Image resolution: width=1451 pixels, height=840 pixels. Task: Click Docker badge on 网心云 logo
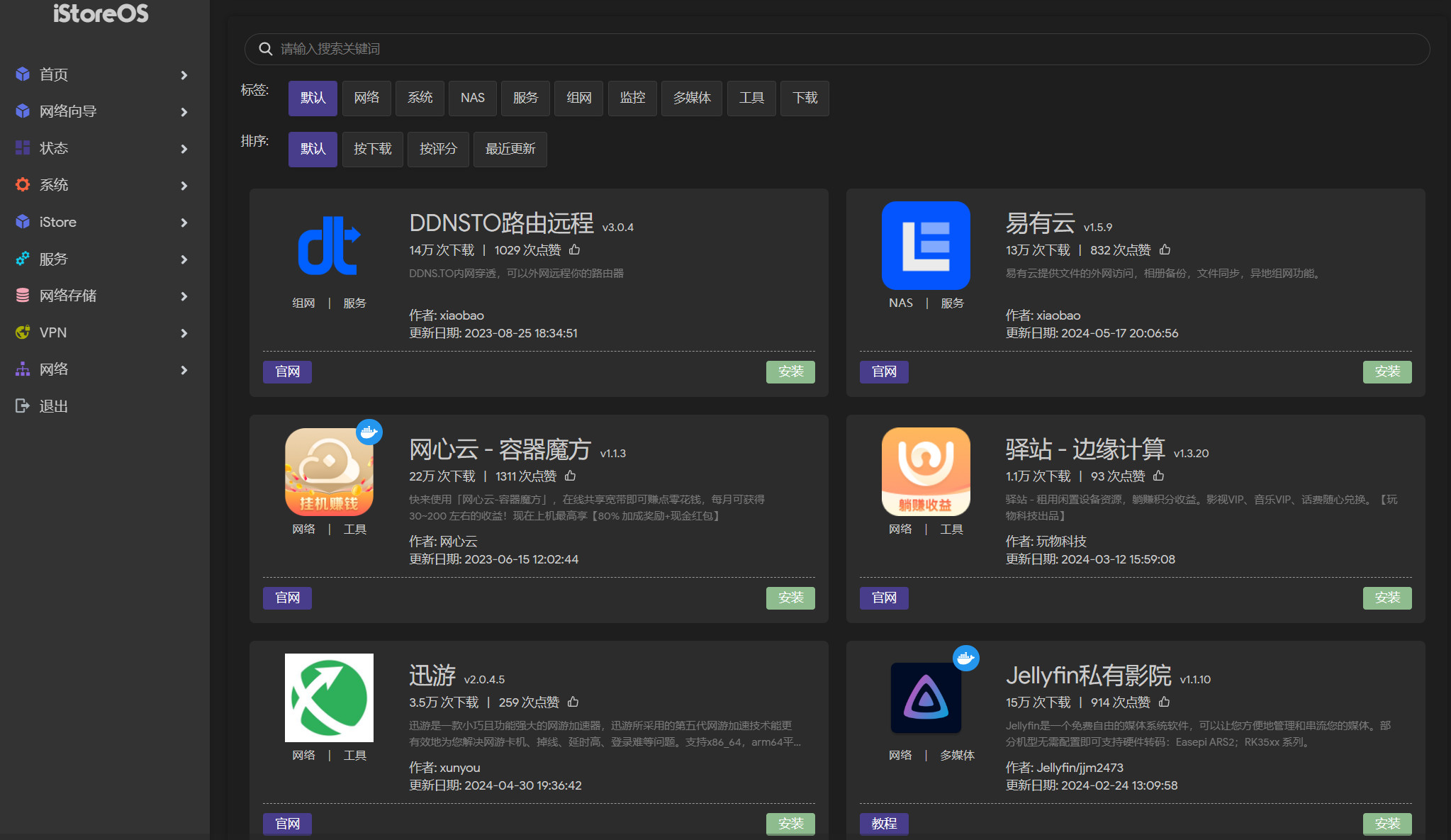click(369, 432)
